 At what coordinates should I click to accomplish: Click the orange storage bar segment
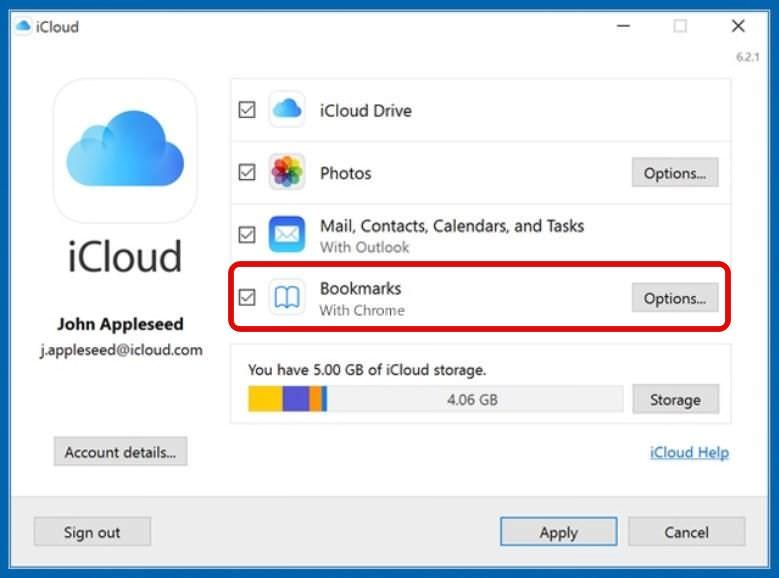click(x=315, y=399)
